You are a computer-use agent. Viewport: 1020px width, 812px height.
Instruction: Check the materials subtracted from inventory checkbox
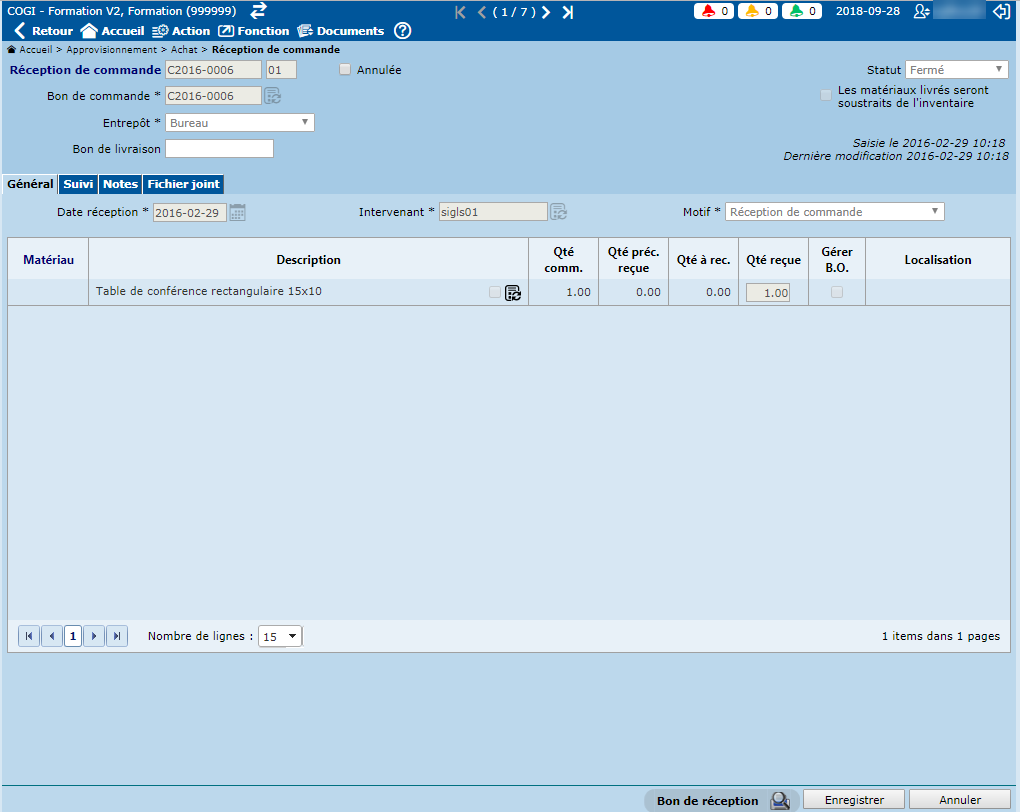coord(826,95)
